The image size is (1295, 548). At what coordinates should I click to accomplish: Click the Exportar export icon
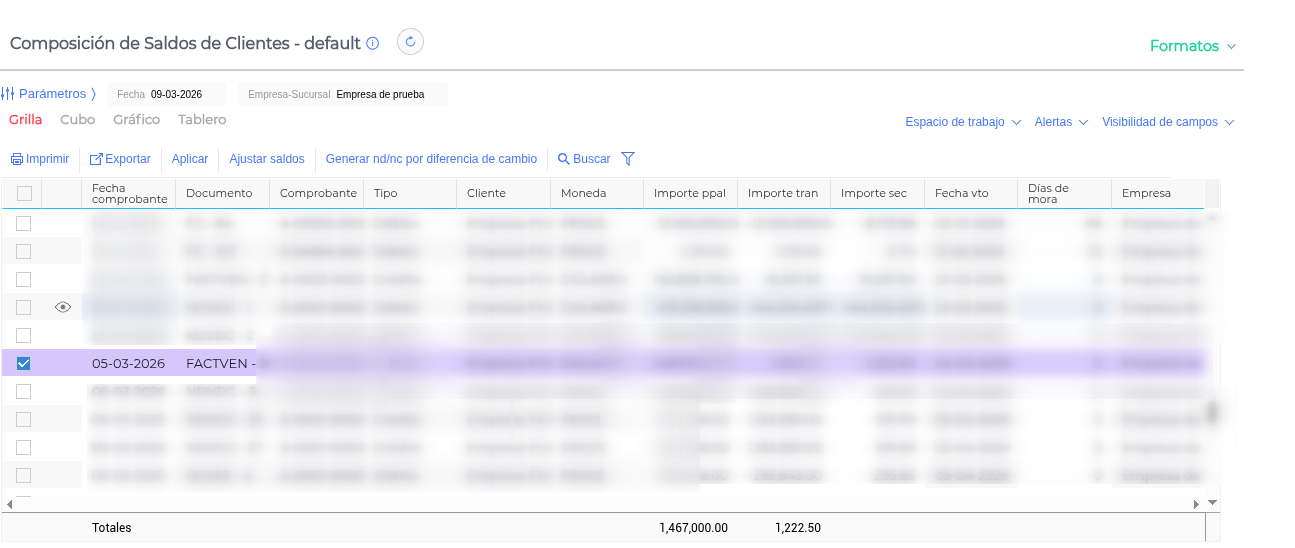[96, 159]
